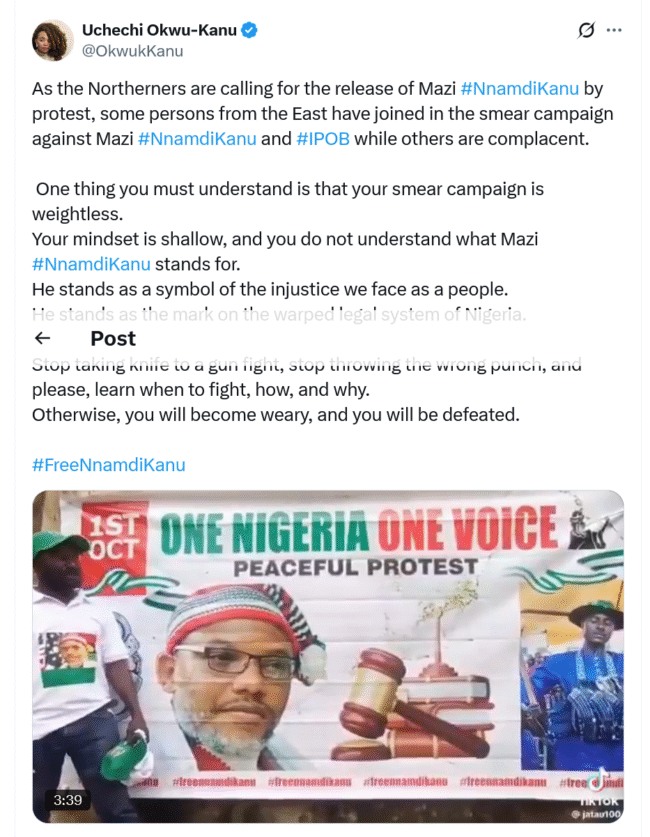
Task: Click the 3:39 video duration badge
Action: click(x=68, y=800)
